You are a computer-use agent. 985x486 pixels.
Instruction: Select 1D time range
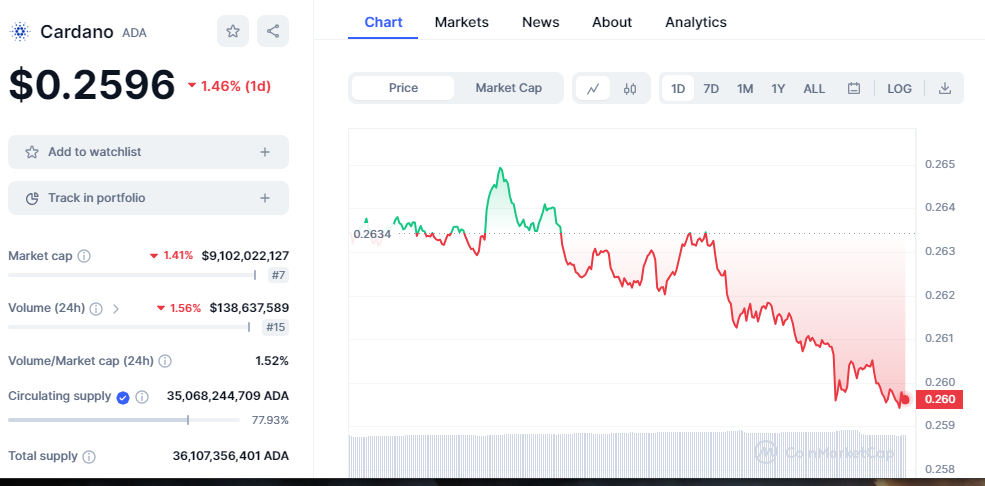678,89
